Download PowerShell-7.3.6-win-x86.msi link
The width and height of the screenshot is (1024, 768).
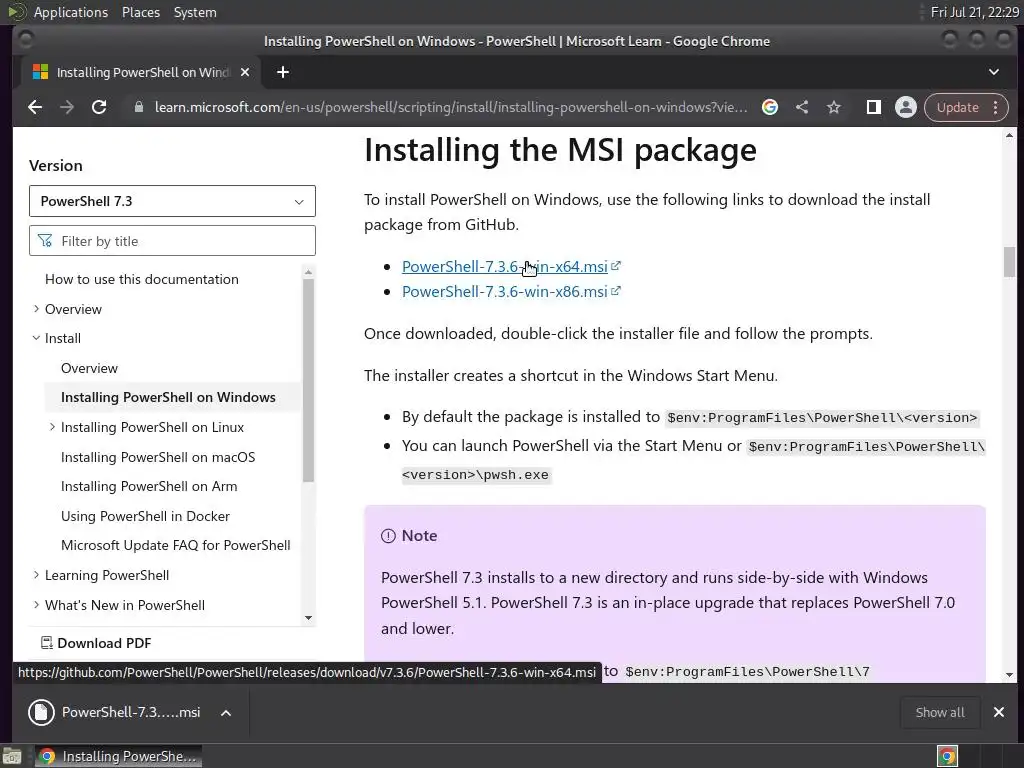tap(504, 291)
